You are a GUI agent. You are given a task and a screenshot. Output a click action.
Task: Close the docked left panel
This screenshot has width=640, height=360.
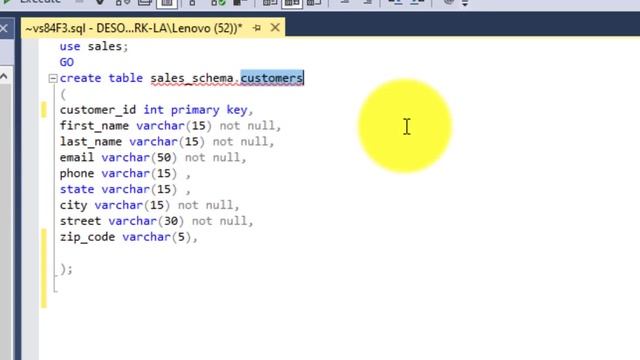click(x=4, y=29)
